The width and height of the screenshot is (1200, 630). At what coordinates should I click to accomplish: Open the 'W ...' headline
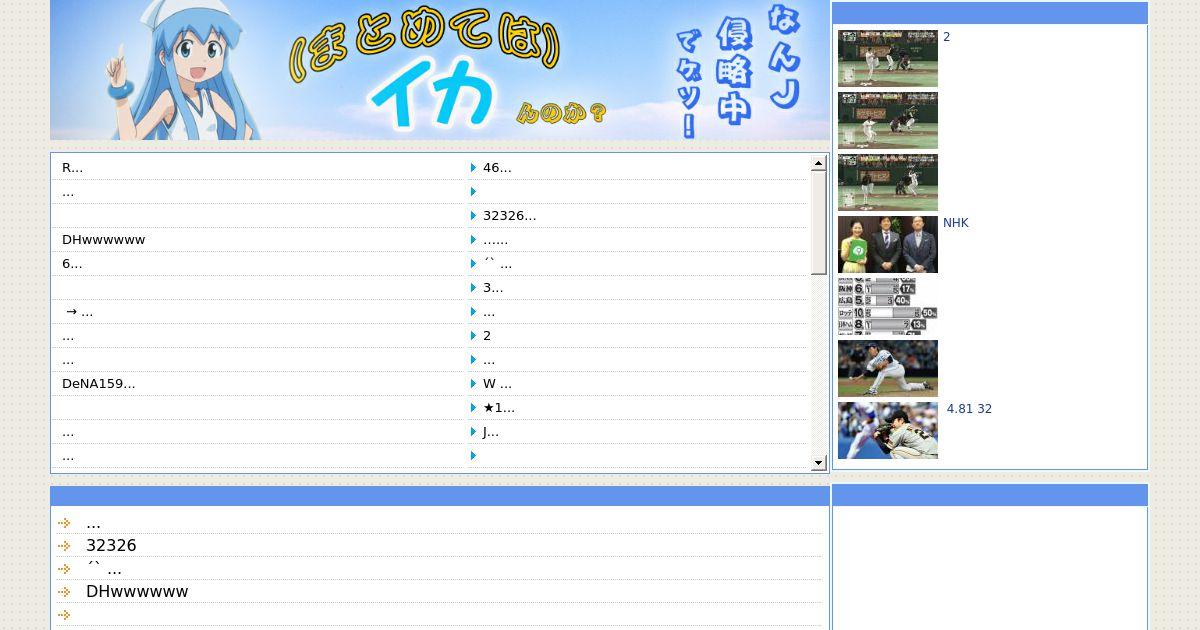pos(497,384)
